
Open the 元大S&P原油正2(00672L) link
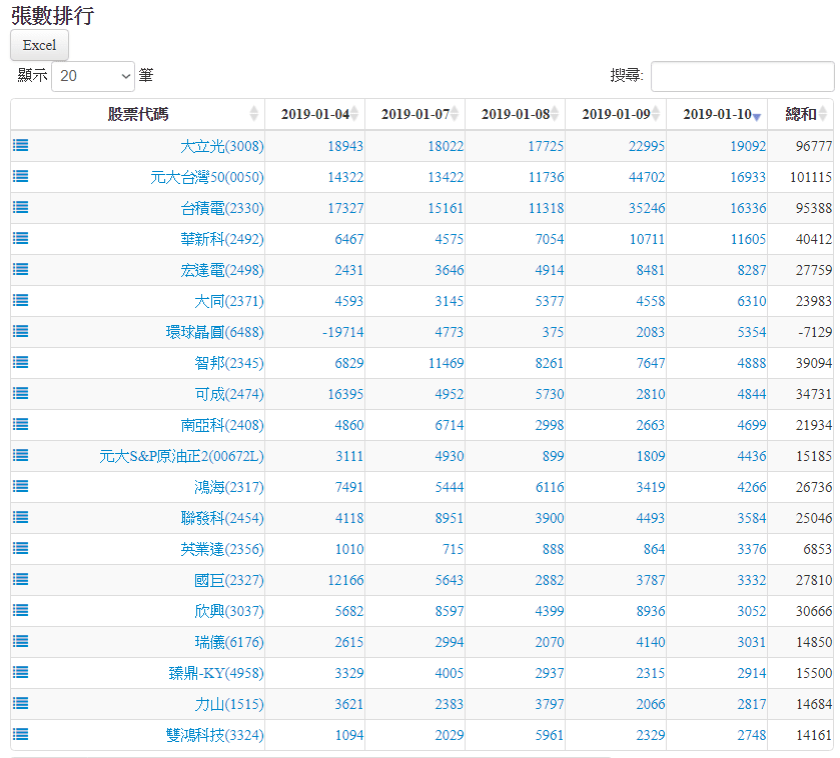click(181, 456)
